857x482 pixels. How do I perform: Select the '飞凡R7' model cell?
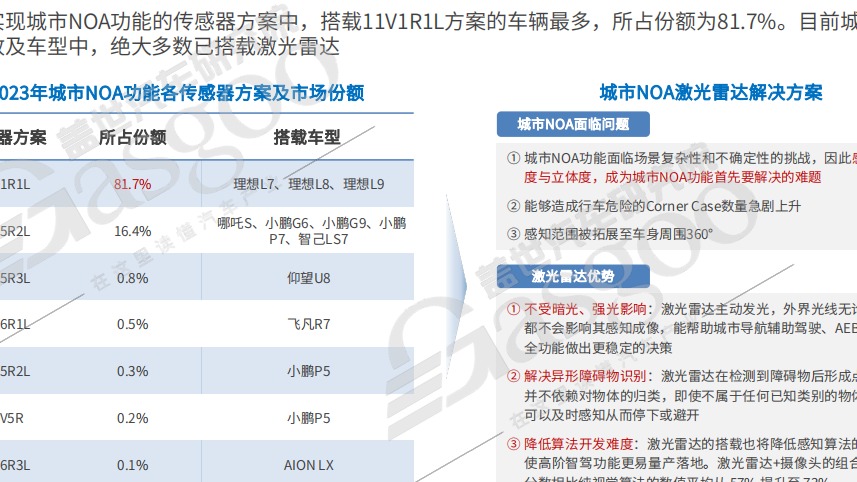point(308,324)
